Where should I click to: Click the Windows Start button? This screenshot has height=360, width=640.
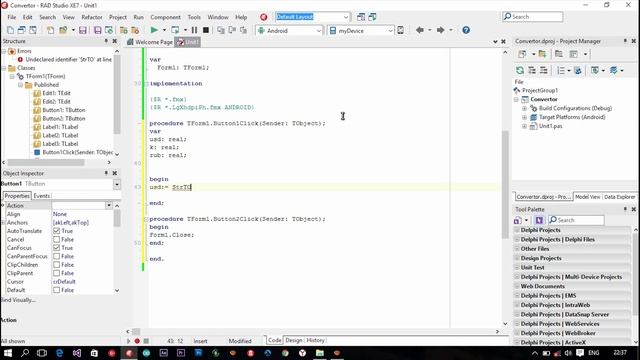pyautogui.click(x=8, y=353)
